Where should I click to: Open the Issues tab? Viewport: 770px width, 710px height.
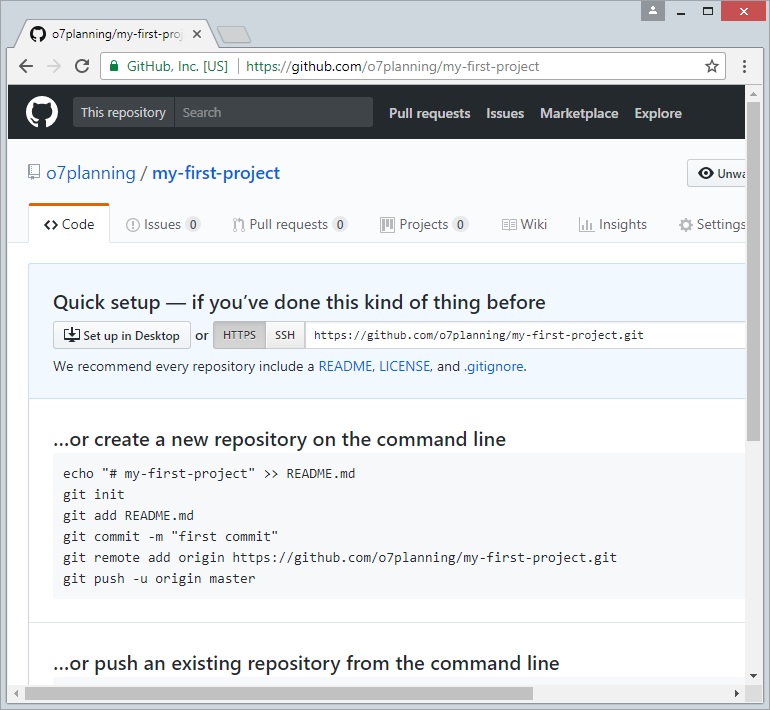pyautogui.click(x=163, y=224)
